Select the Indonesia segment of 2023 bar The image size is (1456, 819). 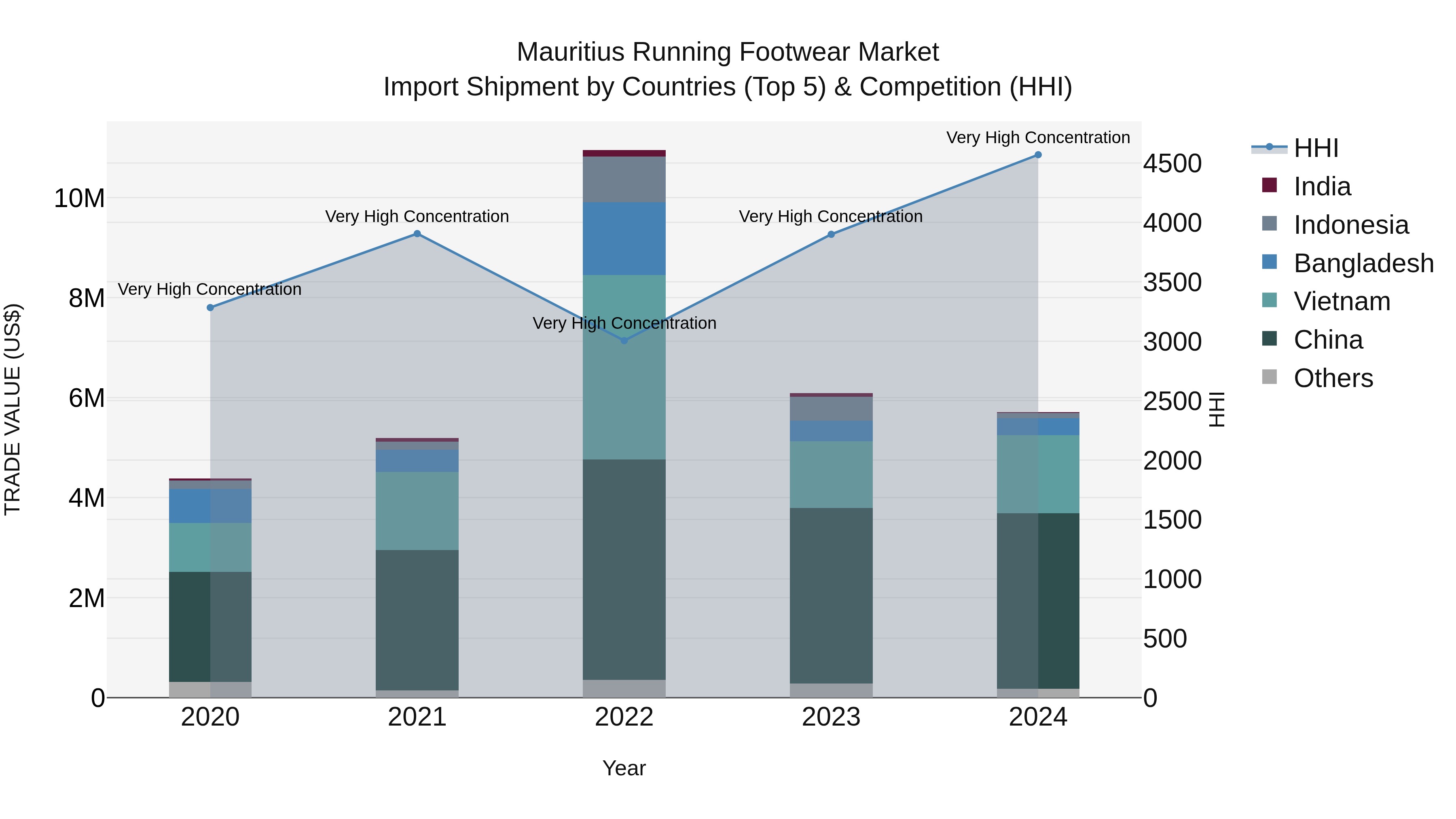pyautogui.click(x=831, y=408)
